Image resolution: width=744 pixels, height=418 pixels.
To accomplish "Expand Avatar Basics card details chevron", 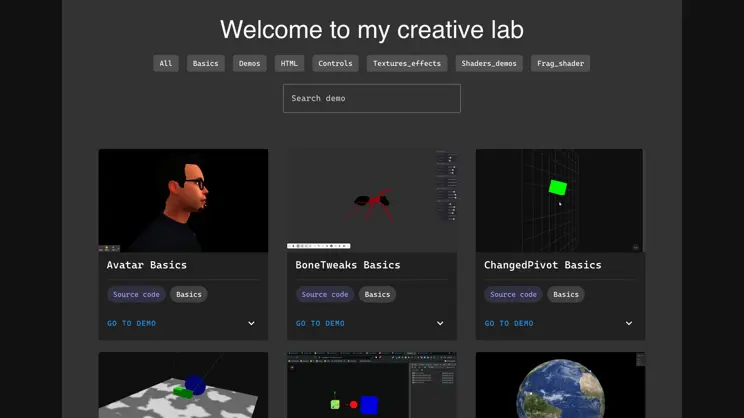I will pyautogui.click(x=251, y=323).
